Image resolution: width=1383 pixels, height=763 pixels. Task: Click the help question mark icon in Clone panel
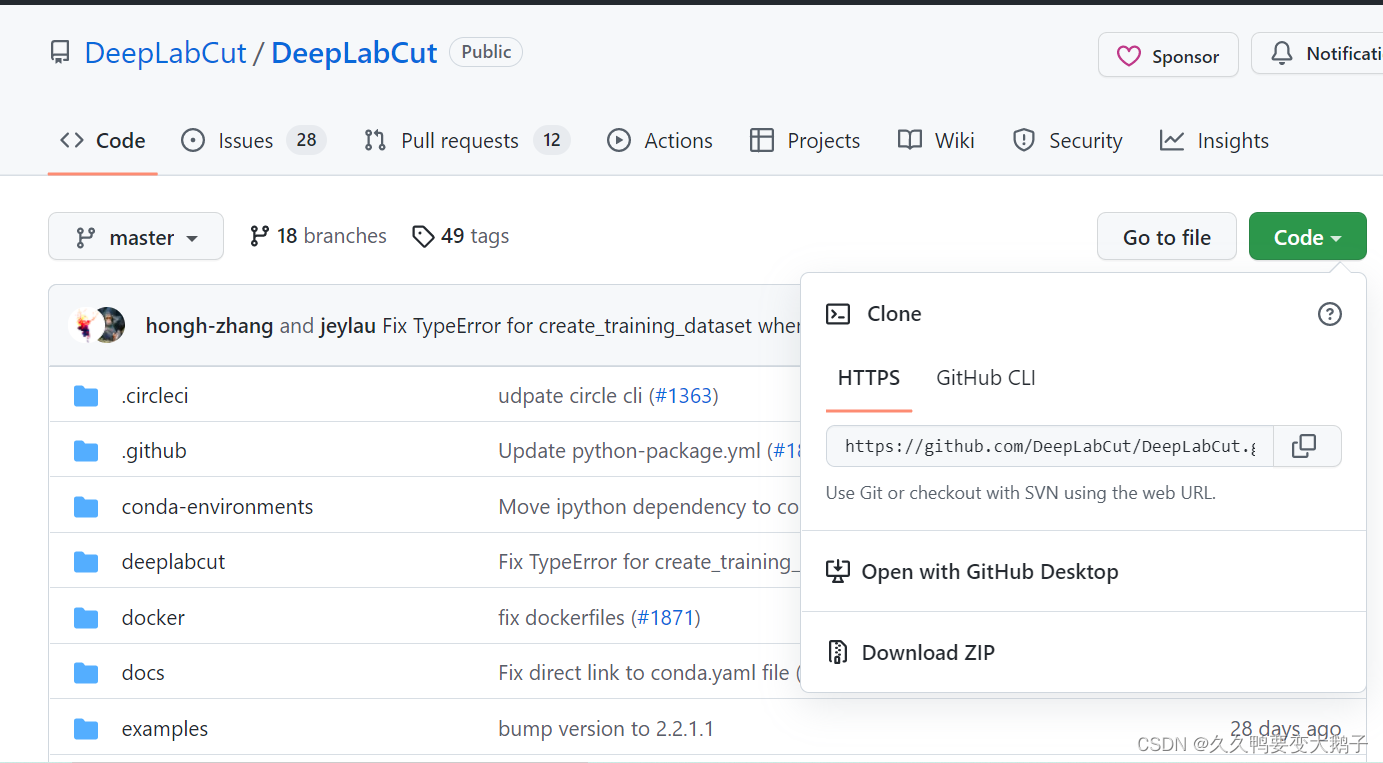pyautogui.click(x=1329, y=314)
